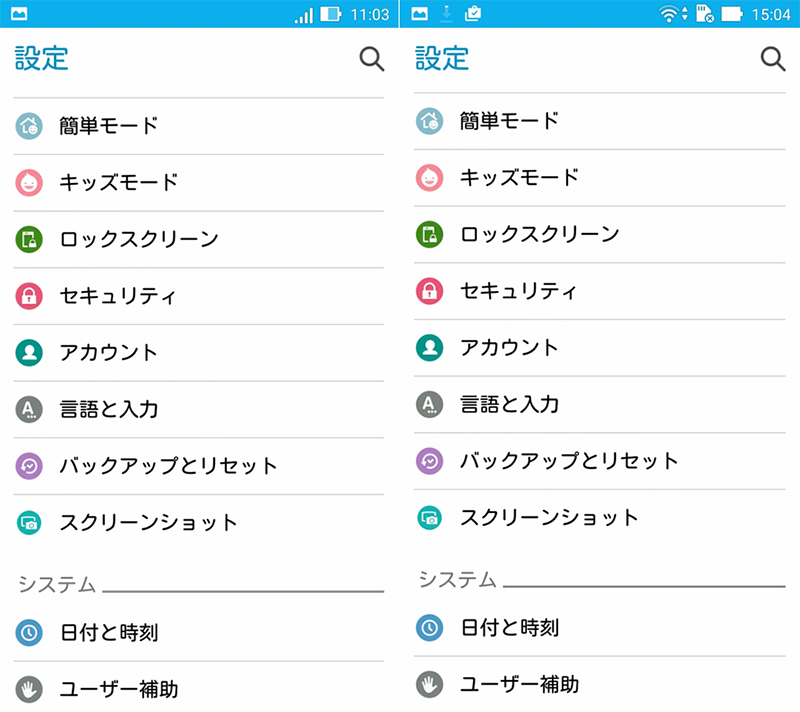Open ロックスクリーン settings on the 15:04 screen
Image resolution: width=800 pixels, height=712 pixels.
coord(539,235)
